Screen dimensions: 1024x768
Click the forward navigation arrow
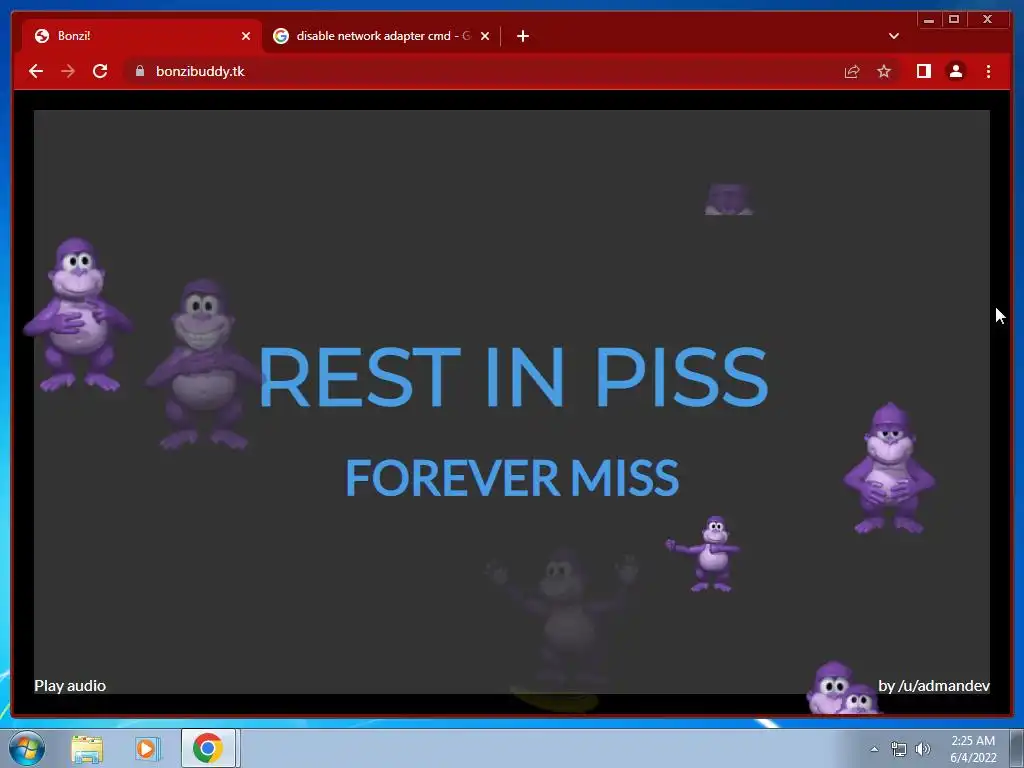tap(68, 71)
